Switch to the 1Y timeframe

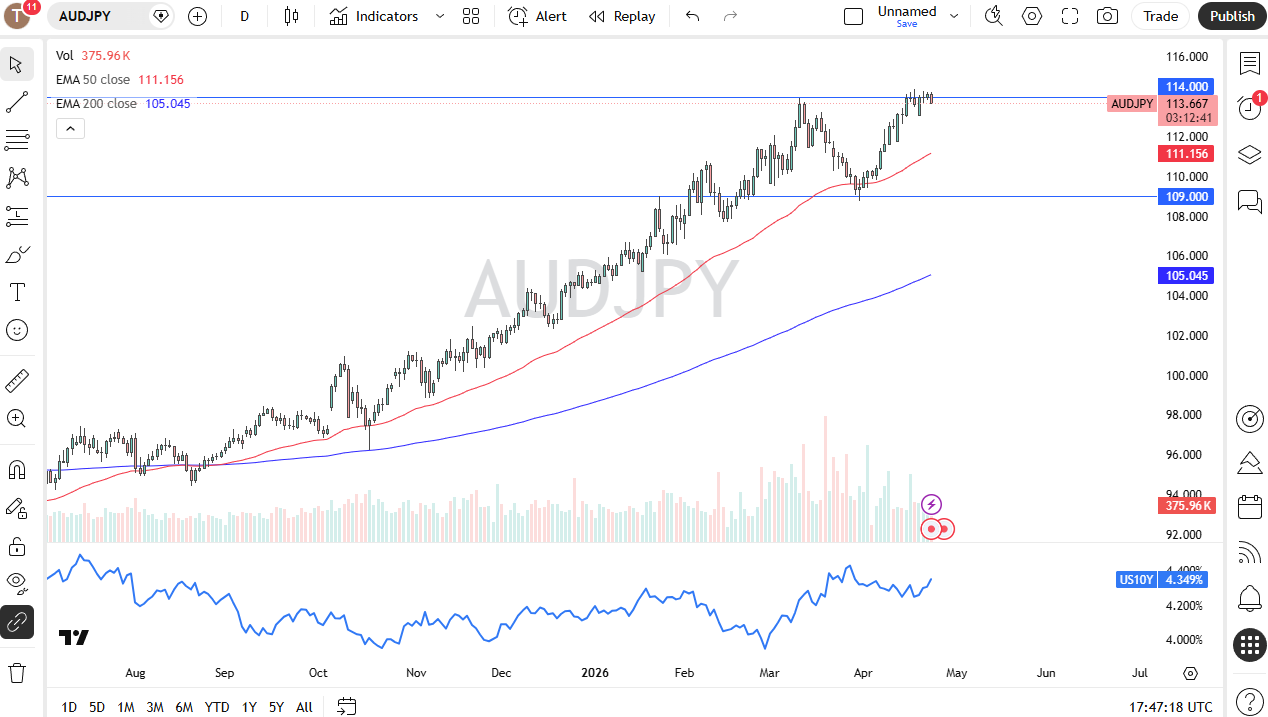coord(249,707)
